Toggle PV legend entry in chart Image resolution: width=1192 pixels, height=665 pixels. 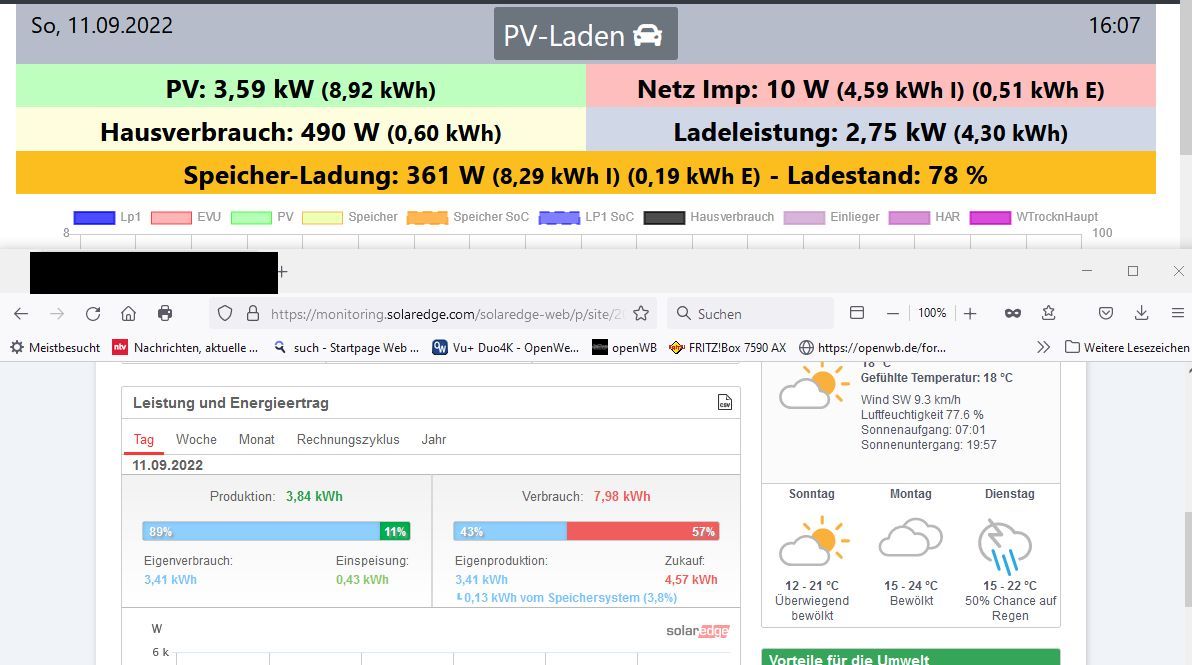coord(262,217)
